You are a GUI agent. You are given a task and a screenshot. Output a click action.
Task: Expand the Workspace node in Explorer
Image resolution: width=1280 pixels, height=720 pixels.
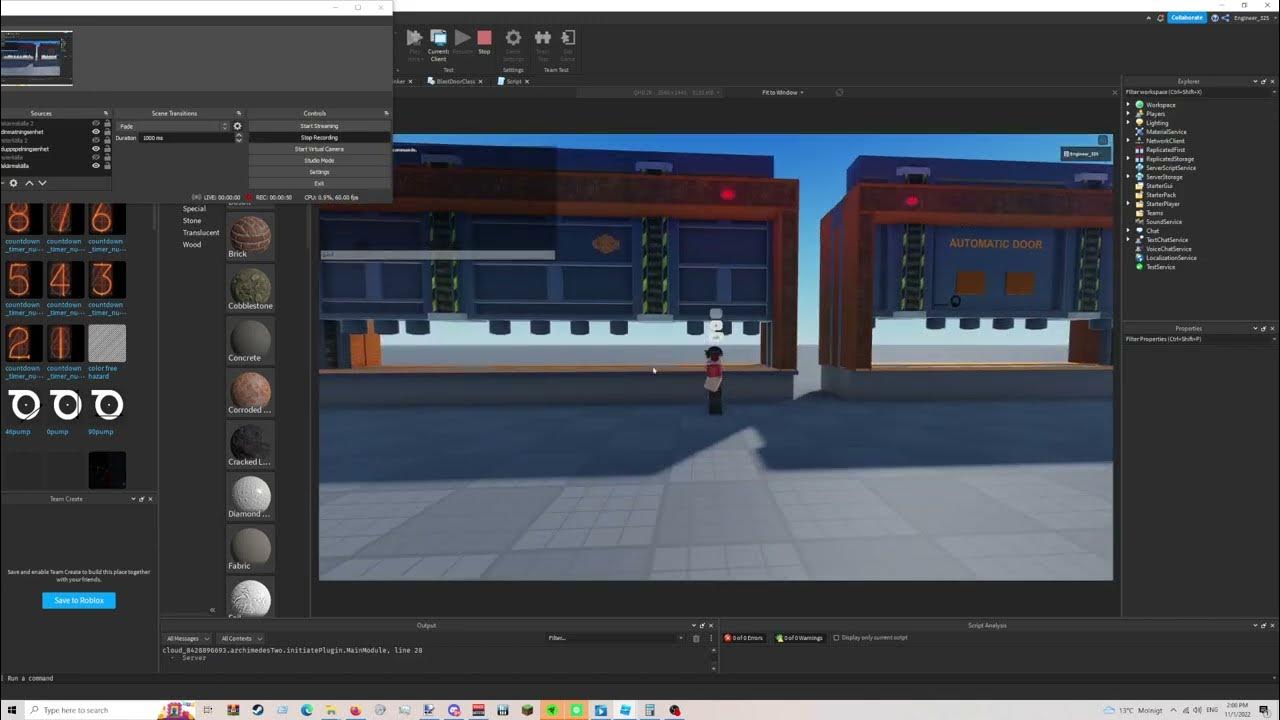1129,105
